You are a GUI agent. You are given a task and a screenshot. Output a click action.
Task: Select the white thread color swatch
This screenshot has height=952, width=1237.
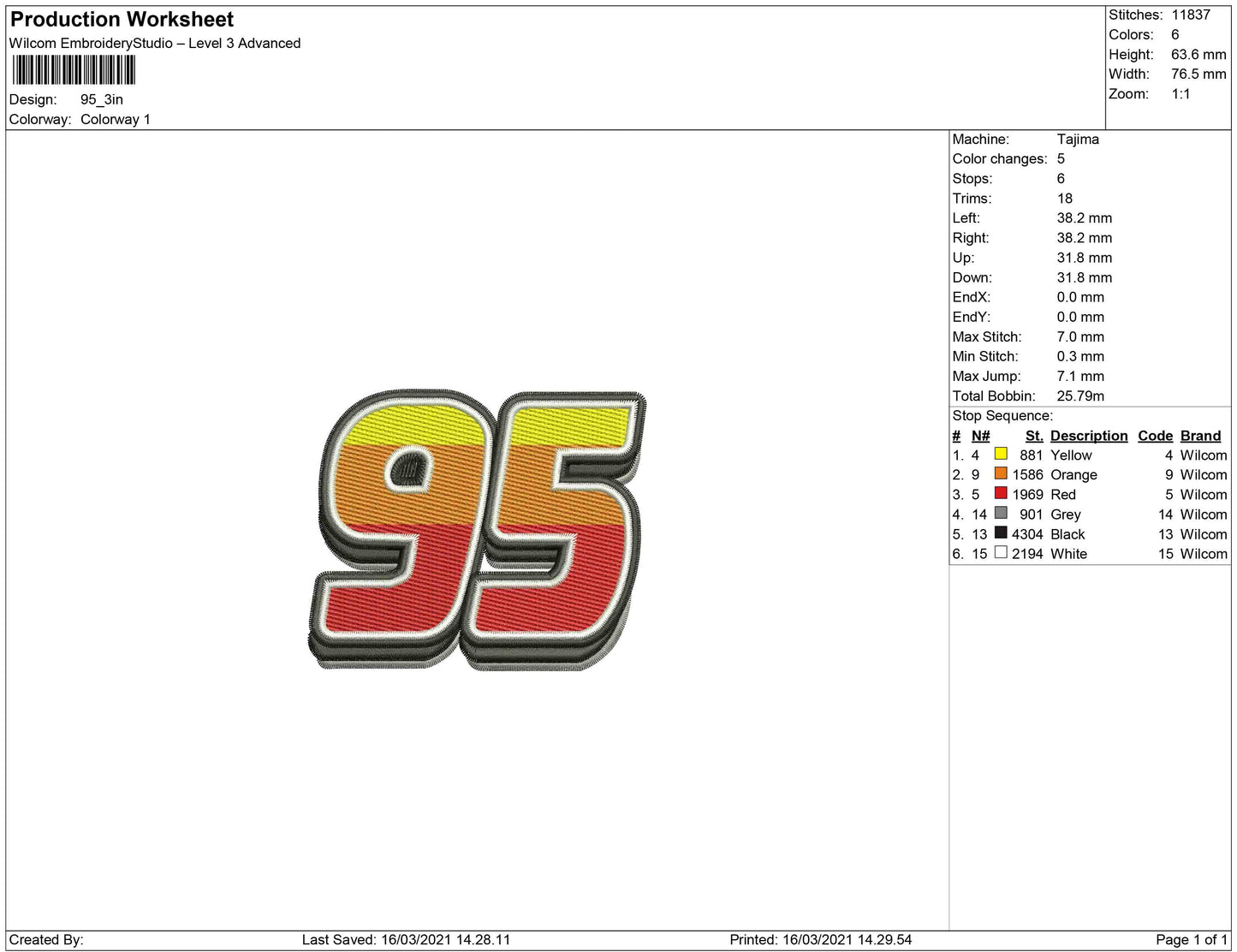(1001, 552)
